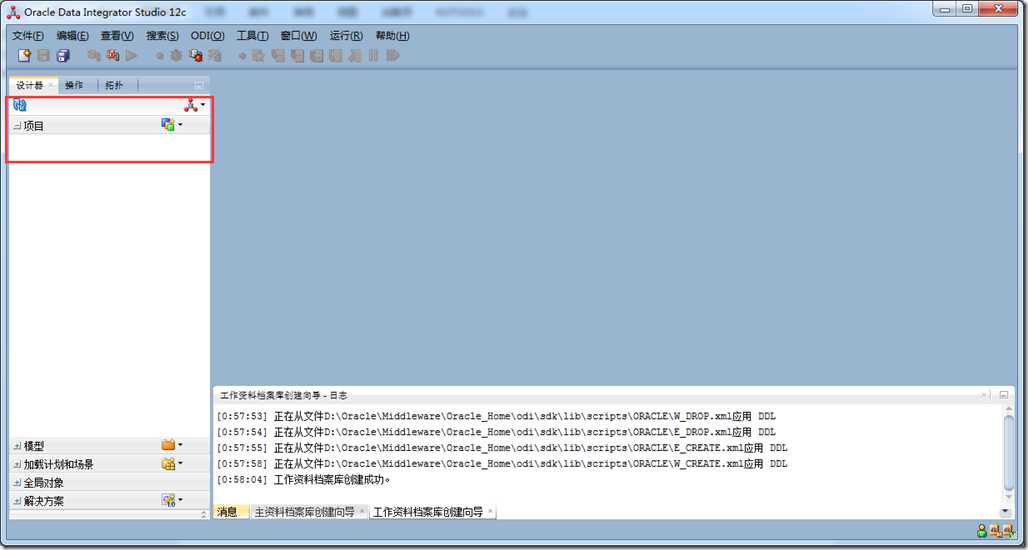Click log line with E_CREATE.xml

click(502, 448)
